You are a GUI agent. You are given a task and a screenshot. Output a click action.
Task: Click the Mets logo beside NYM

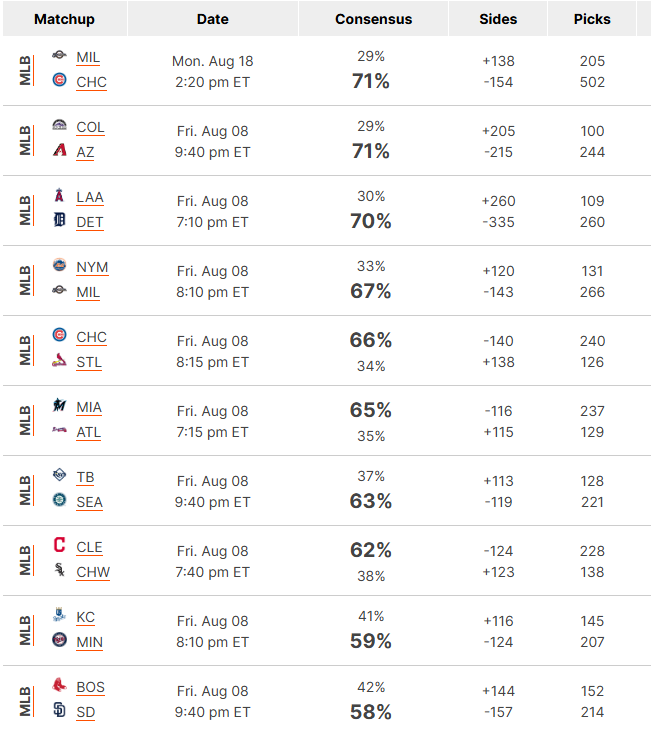coord(59,265)
